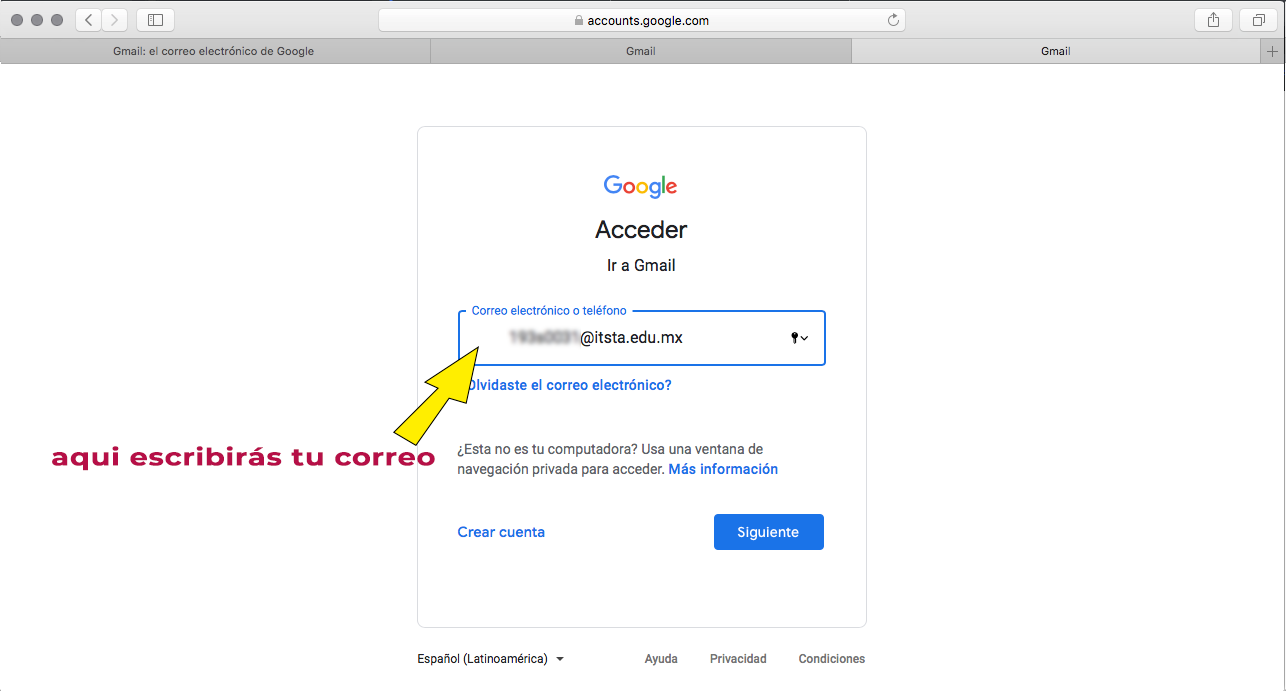Expand the Español (Latinoamérica) language selector
The image size is (1286, 691).
tap(491, 659)
